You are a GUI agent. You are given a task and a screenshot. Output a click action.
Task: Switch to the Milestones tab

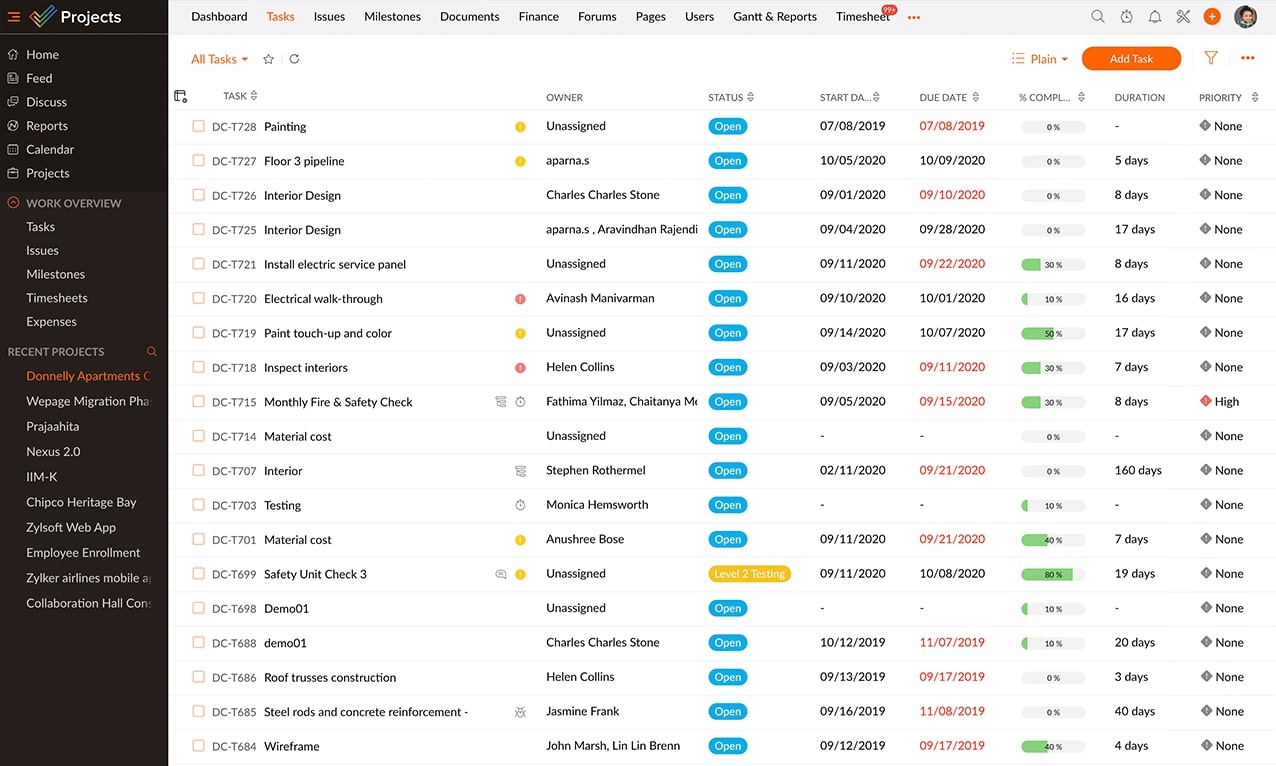point(392,17)
